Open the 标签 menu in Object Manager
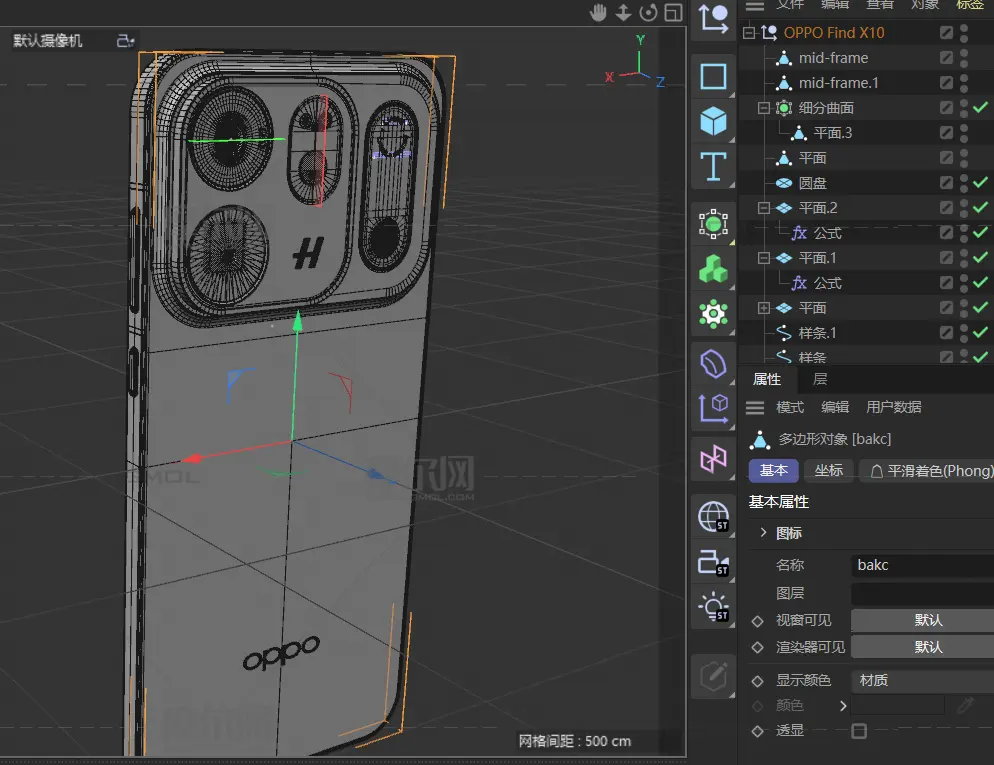 point(970,5)
